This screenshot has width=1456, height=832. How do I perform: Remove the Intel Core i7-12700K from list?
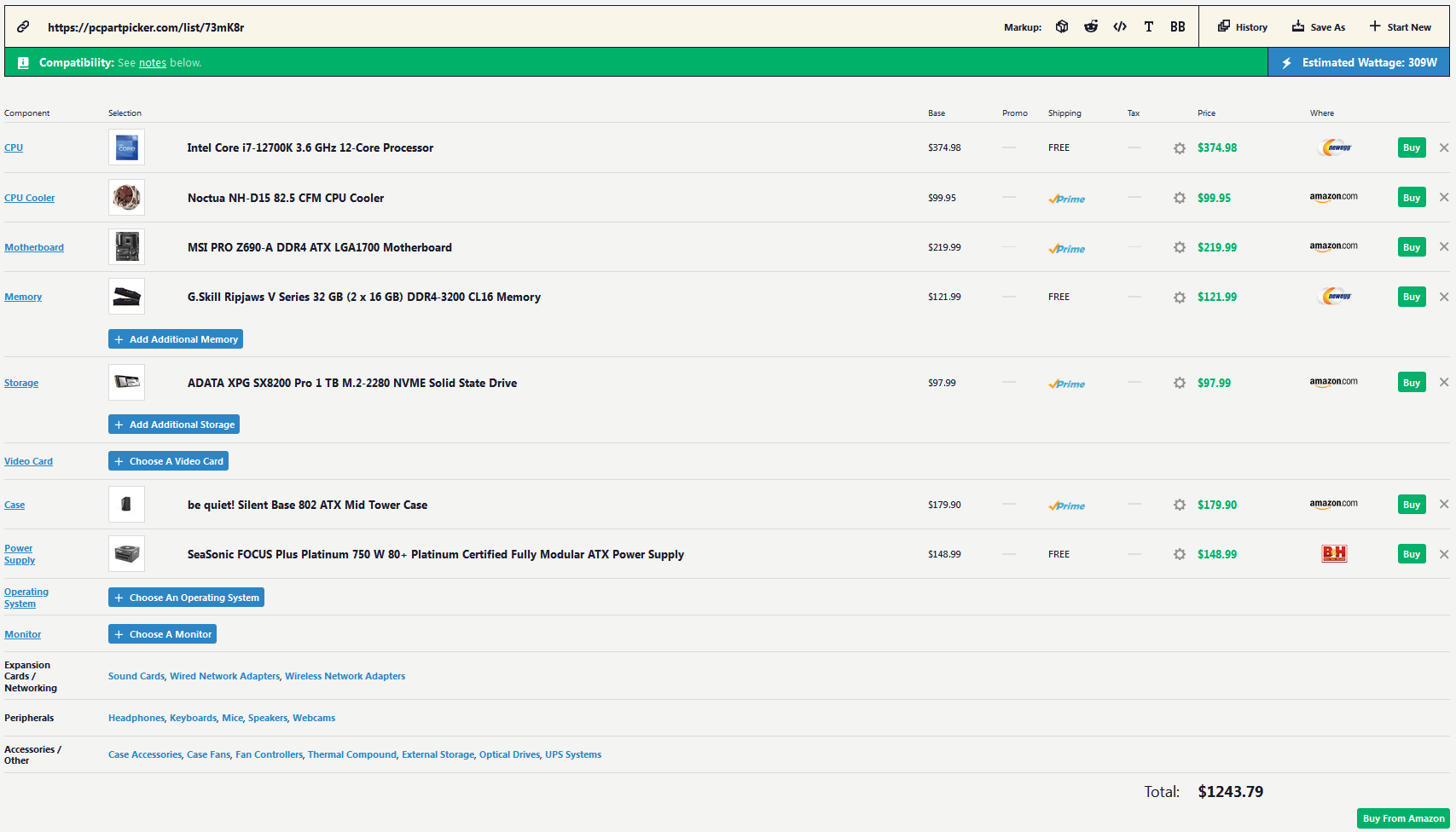[x=1444, y=147]
